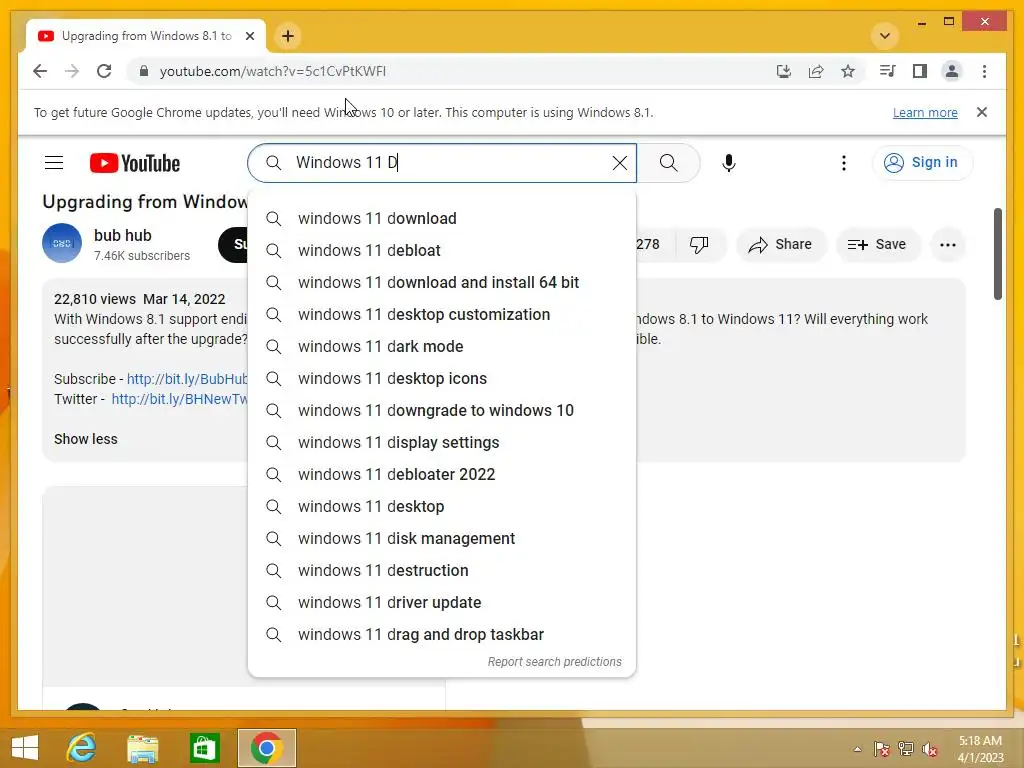Click the lock icon in the address bar
The height and width of the screenshot is (768, 1024).
(x=144, y=71)
